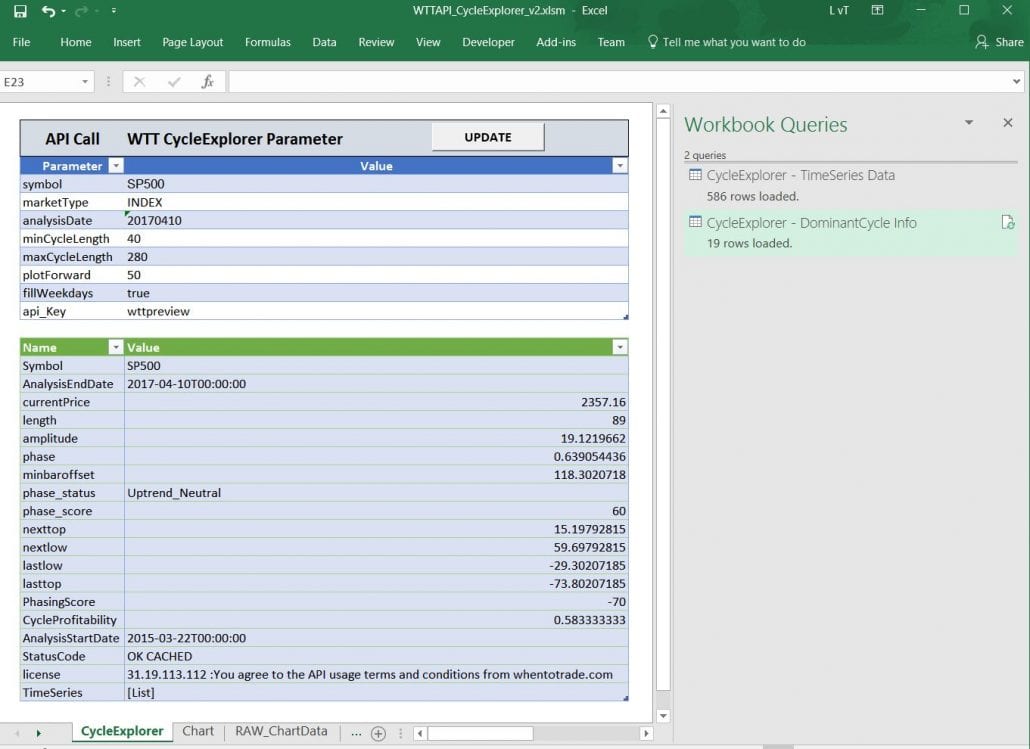Screen dimensions: 1030x749
Task: Click inside the Name Box showing E23
Action: coord(40,83)
